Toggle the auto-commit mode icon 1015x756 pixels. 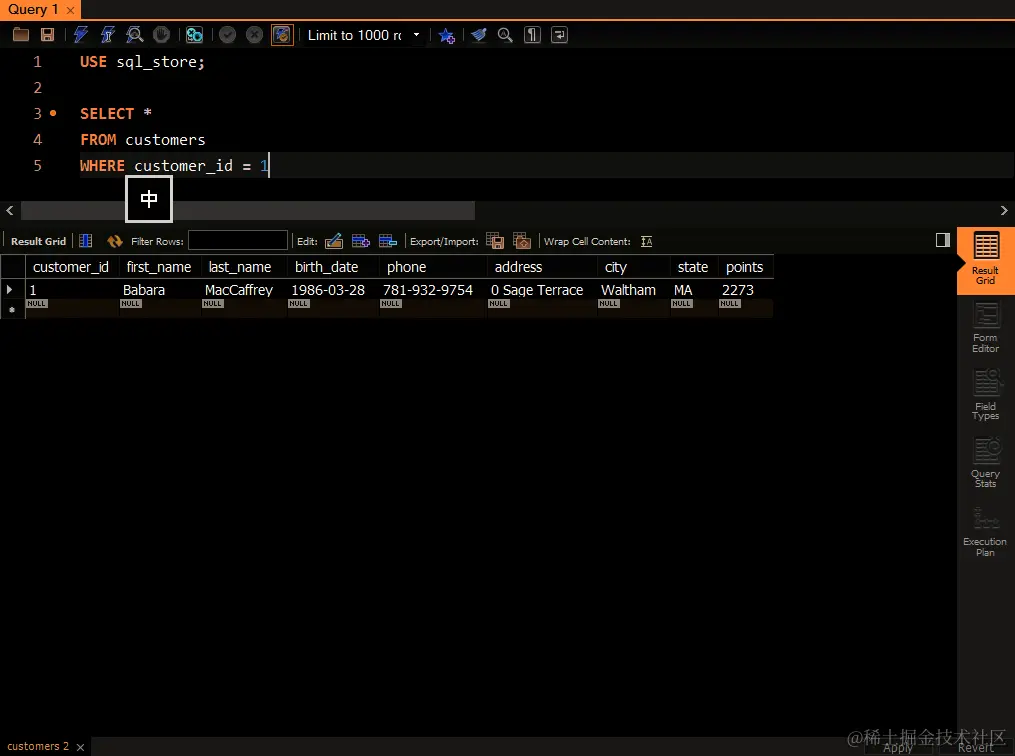(x=282, y=35)
